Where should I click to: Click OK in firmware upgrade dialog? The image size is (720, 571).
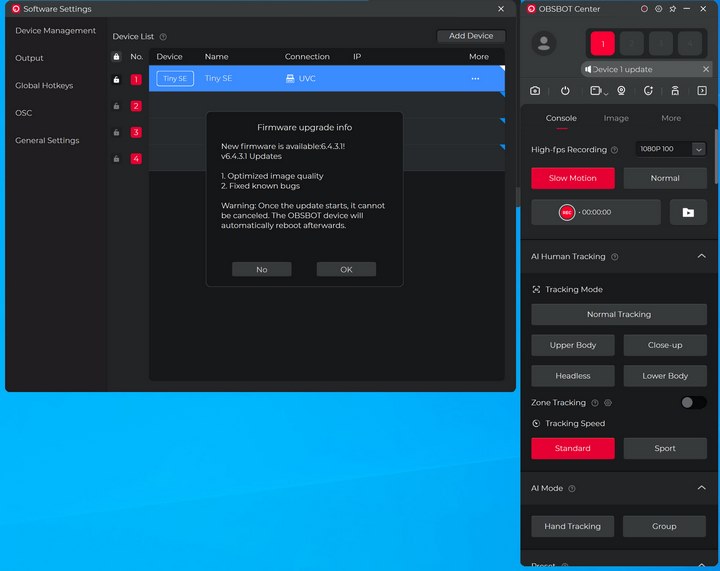346,269
